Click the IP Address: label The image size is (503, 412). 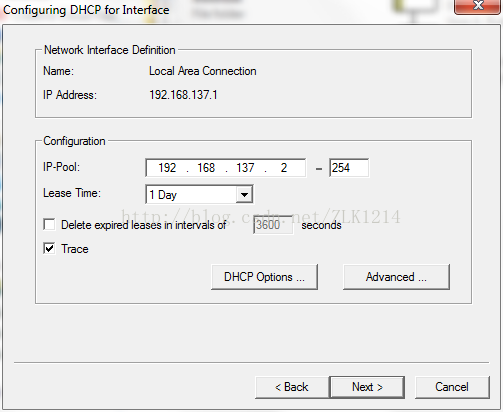point(70,95)
